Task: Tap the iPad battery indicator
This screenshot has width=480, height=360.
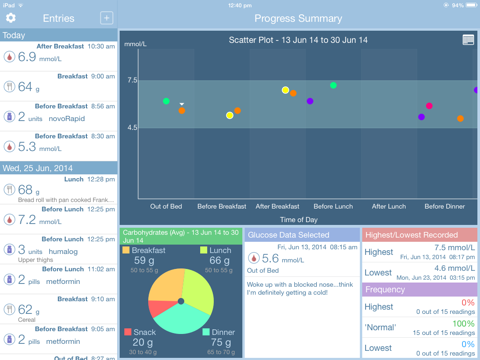Action: click(x=472, y=5)
